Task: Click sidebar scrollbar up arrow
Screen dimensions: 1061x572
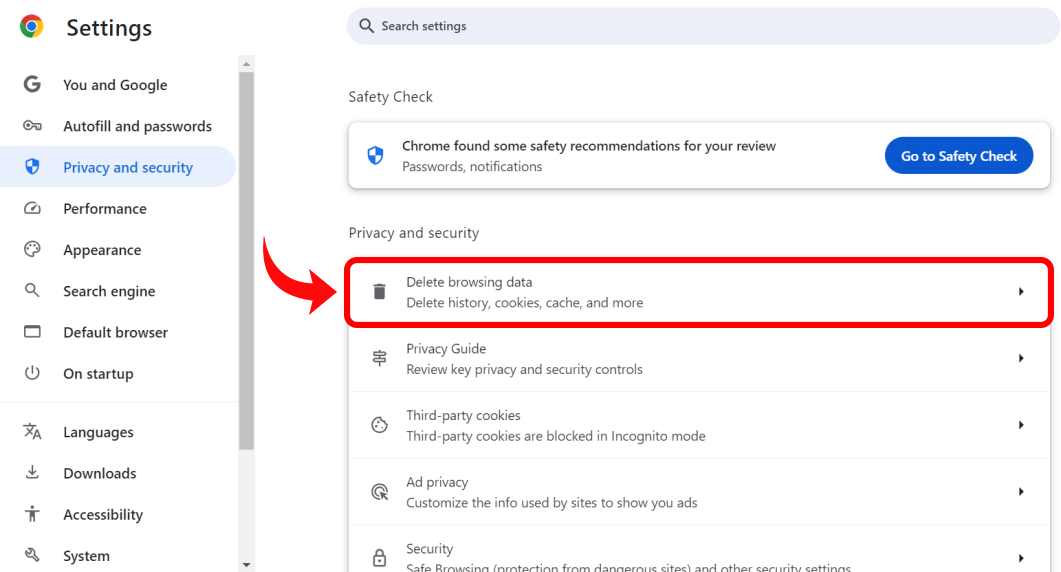Action: (x=246, y=64)
